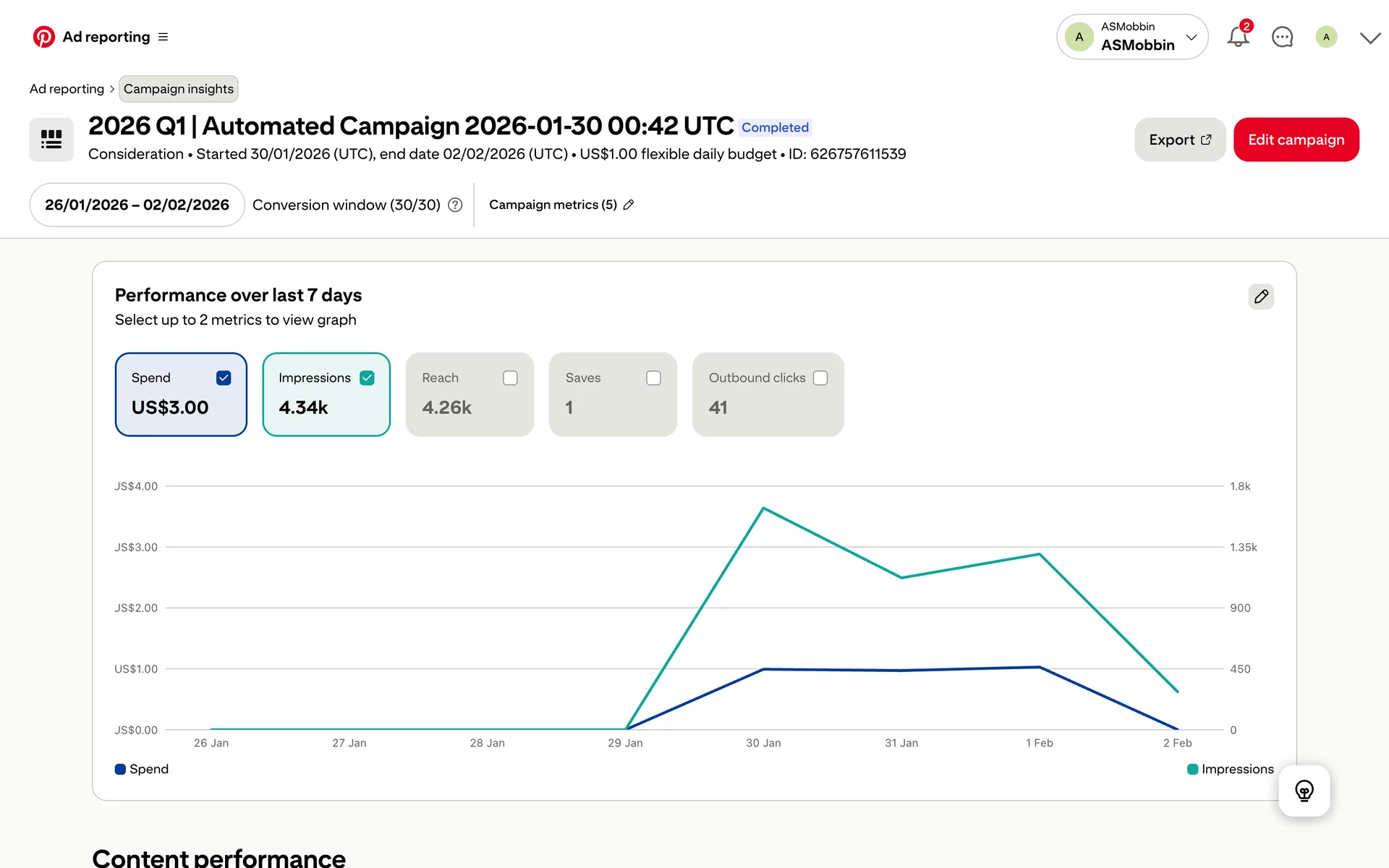Click the Conversion window help icon
1389x868 pixels.
[x=455, y=205]
